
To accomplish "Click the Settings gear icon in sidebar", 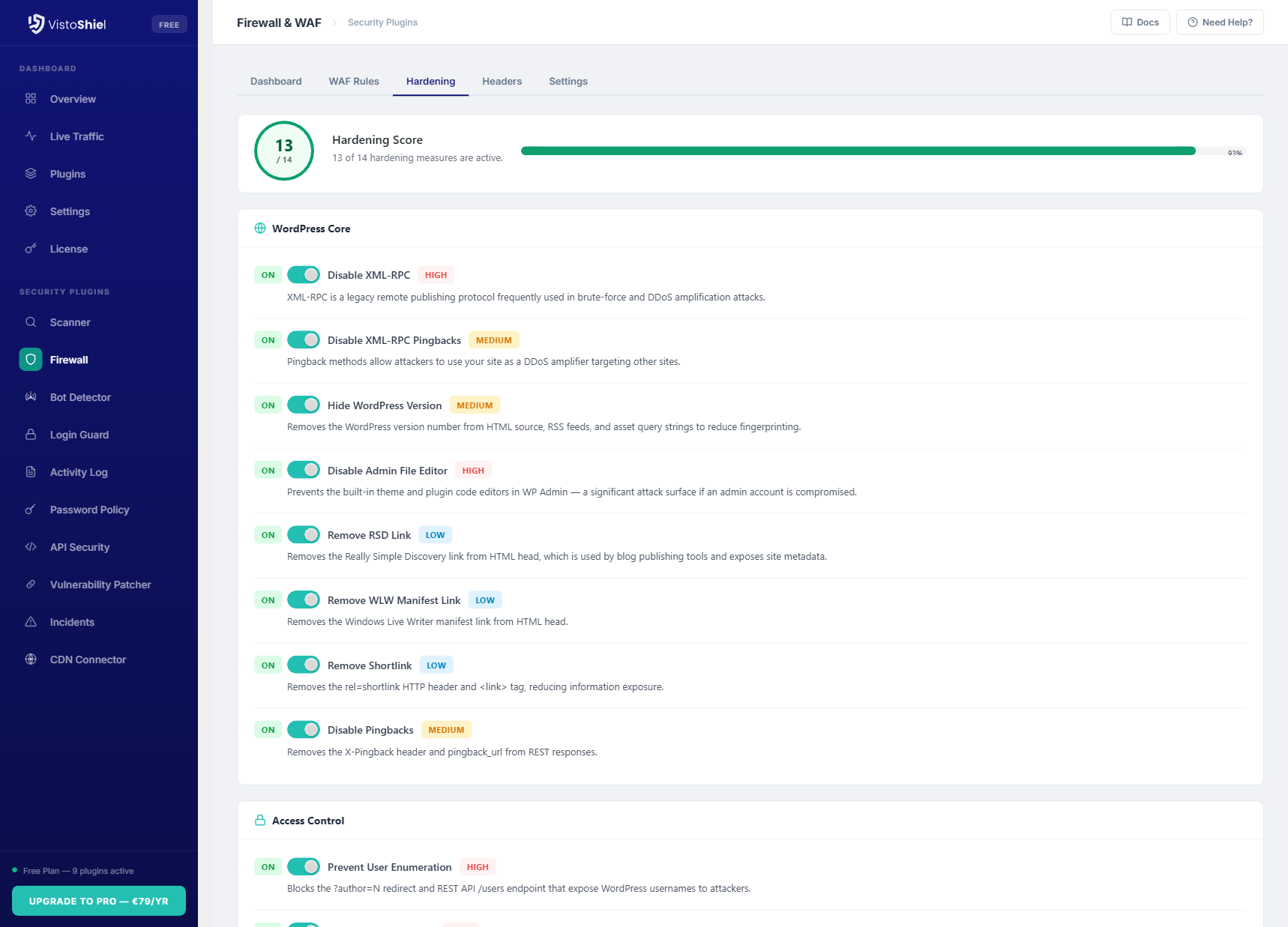I will pyautogui.click(x=31, y=211).
